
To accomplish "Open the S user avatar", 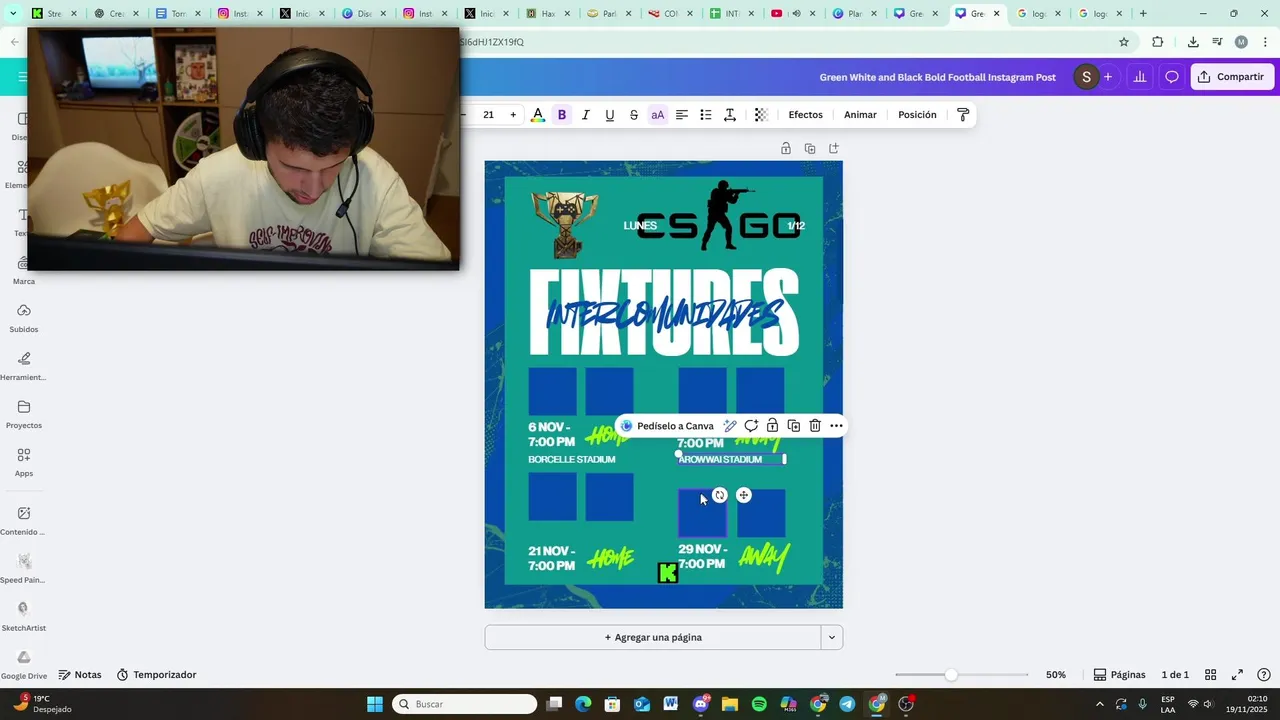I will point(1086,77).
